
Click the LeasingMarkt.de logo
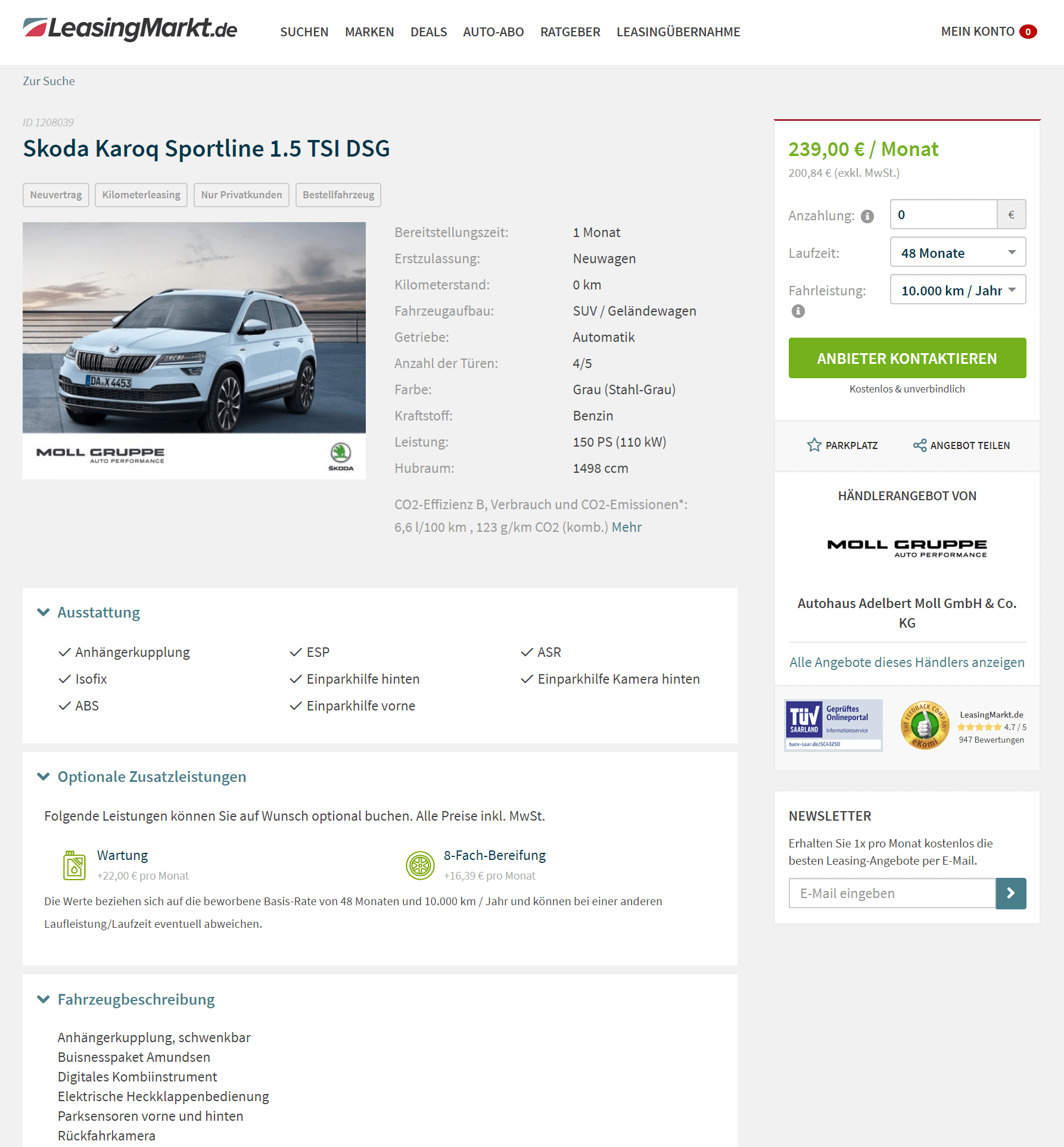pyautogui.click(x=130, y=29)
